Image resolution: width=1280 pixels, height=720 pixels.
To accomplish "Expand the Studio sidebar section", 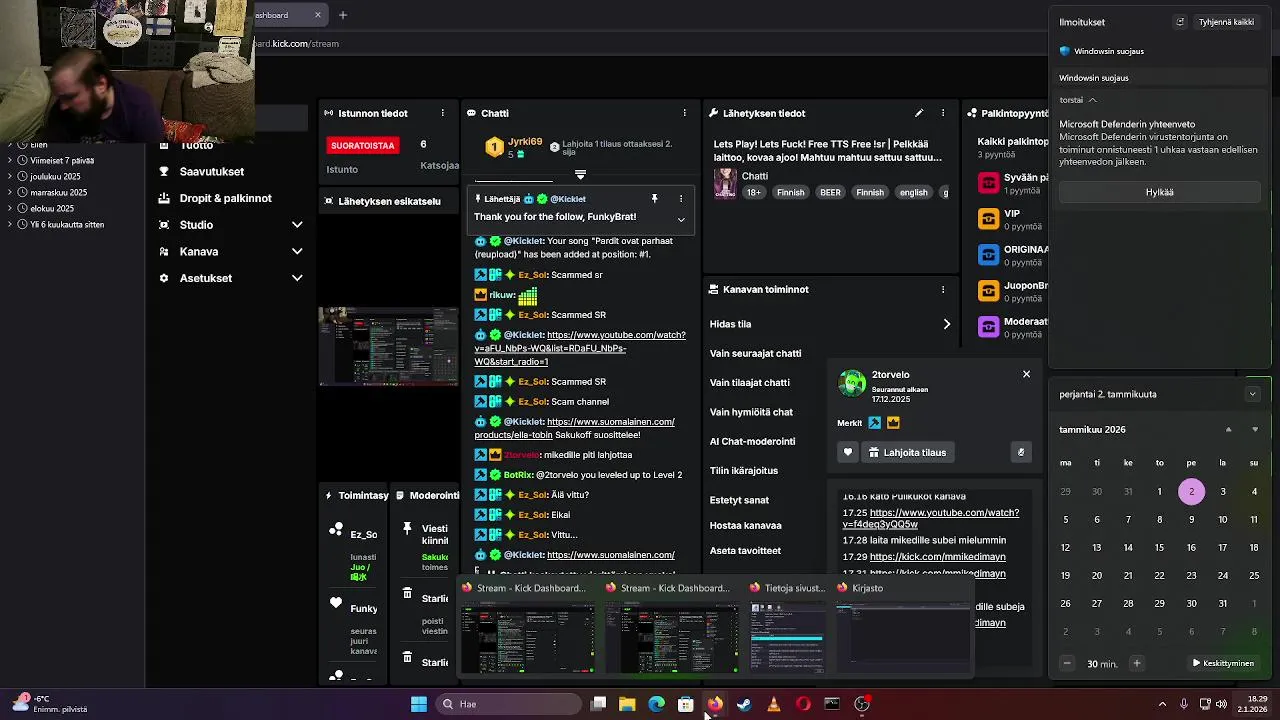I will [x=297, y=225].
